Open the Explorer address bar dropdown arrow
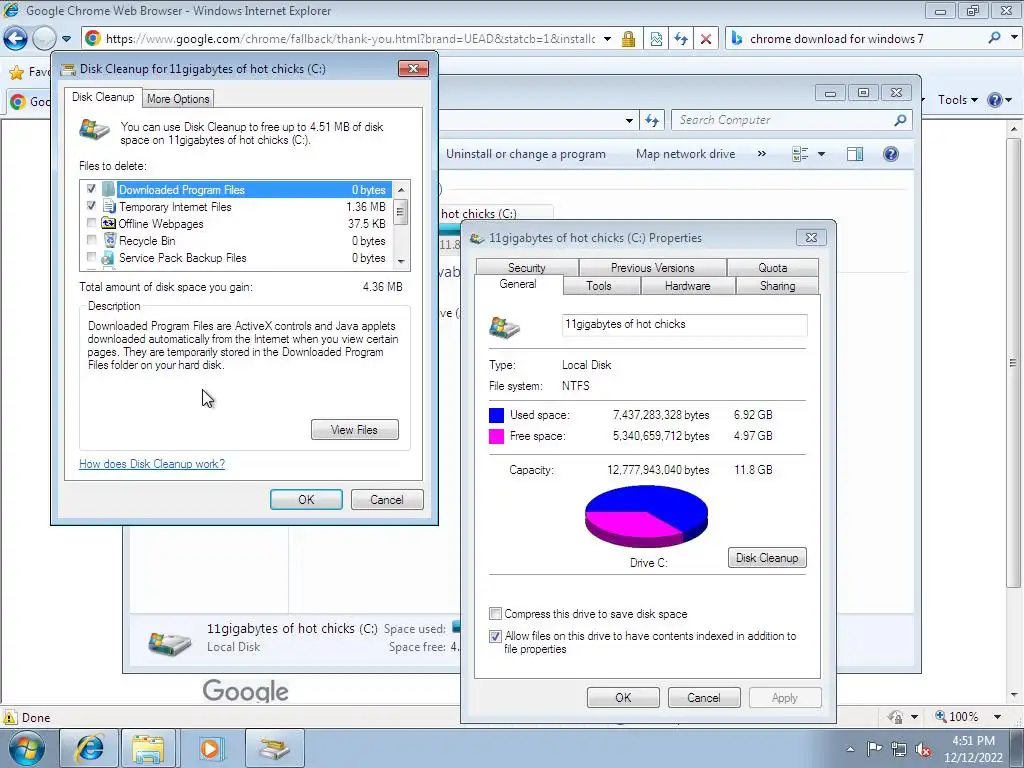The height and width of the screenshot is (768, 1024). [629, 120]
